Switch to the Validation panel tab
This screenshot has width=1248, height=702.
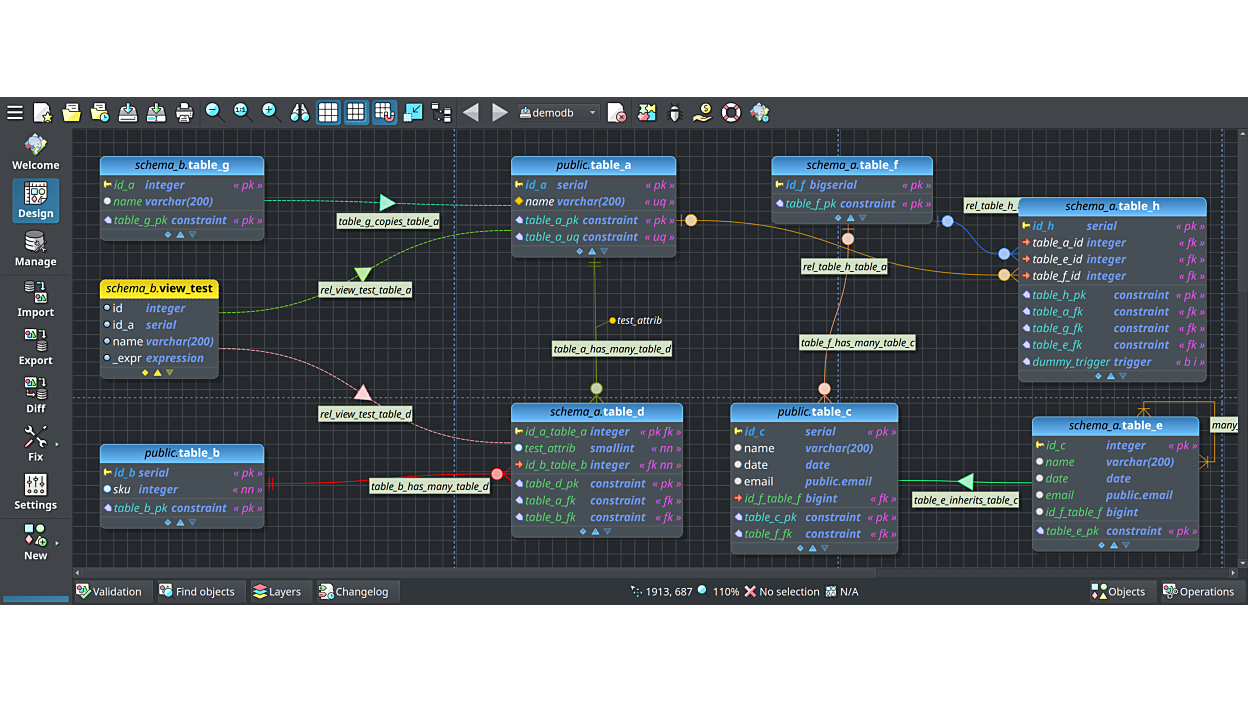pyautogui.click(x=109, y=592)
